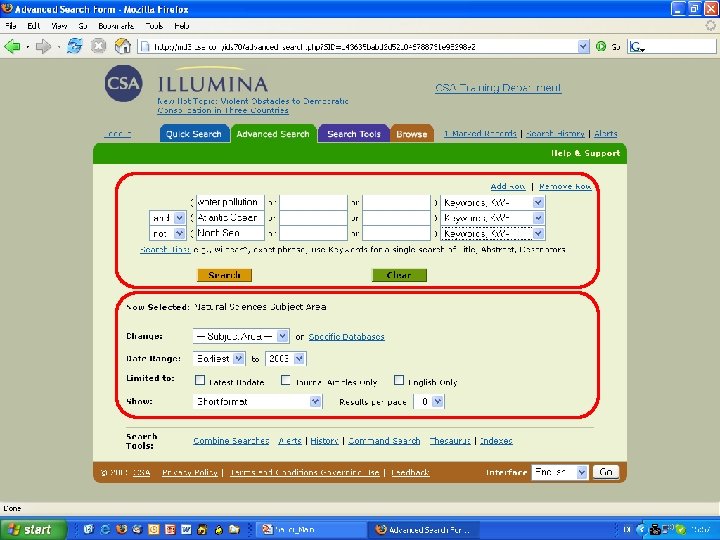Screen dimensions: 720x540
Task: Click the green Go icon beside address bar
Action: pos(601,46)
